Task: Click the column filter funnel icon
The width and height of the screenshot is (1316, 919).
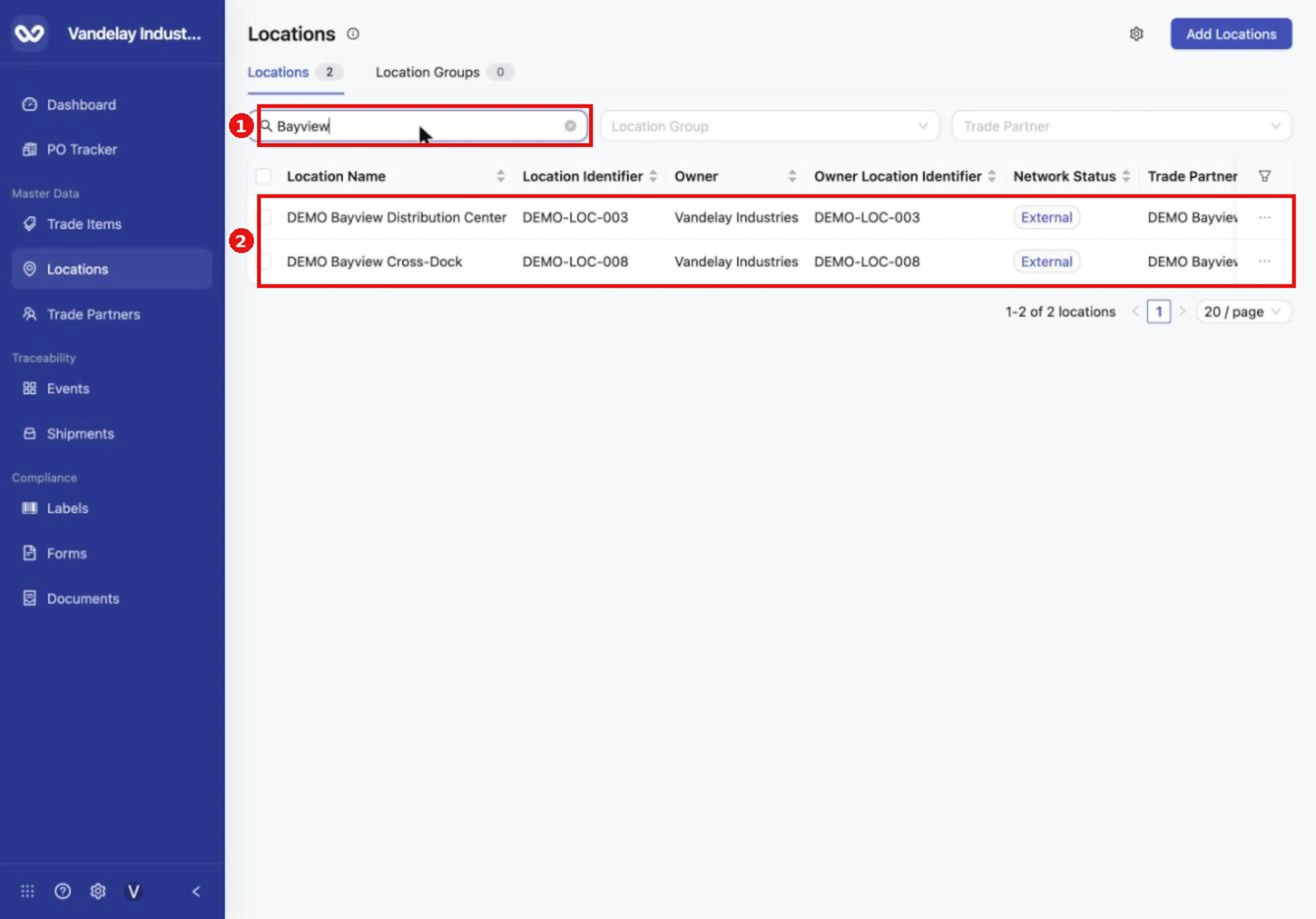Action: 1264,176
